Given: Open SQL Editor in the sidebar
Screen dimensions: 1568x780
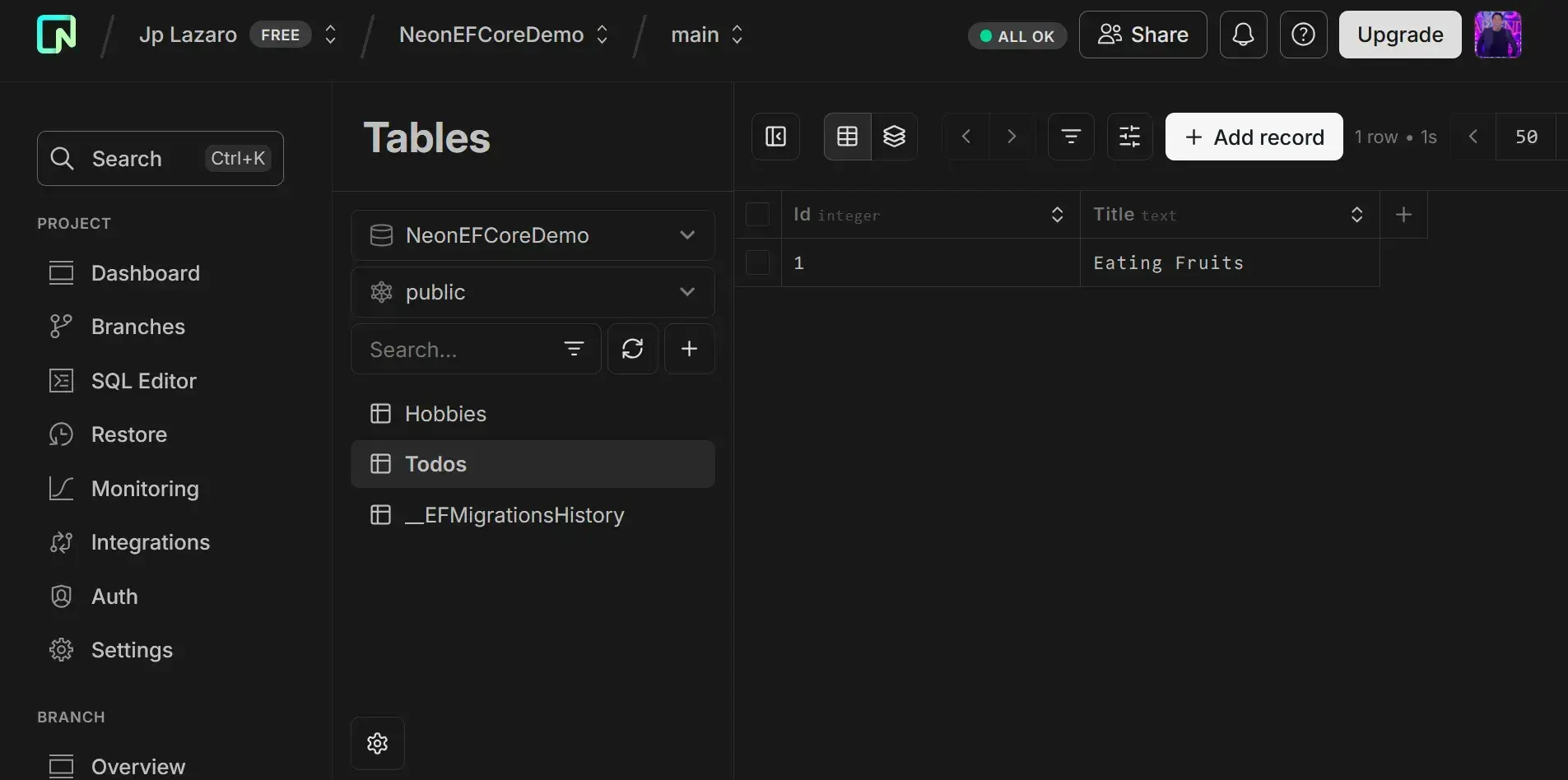Looking at the screenshot, I should pos(123,381).
